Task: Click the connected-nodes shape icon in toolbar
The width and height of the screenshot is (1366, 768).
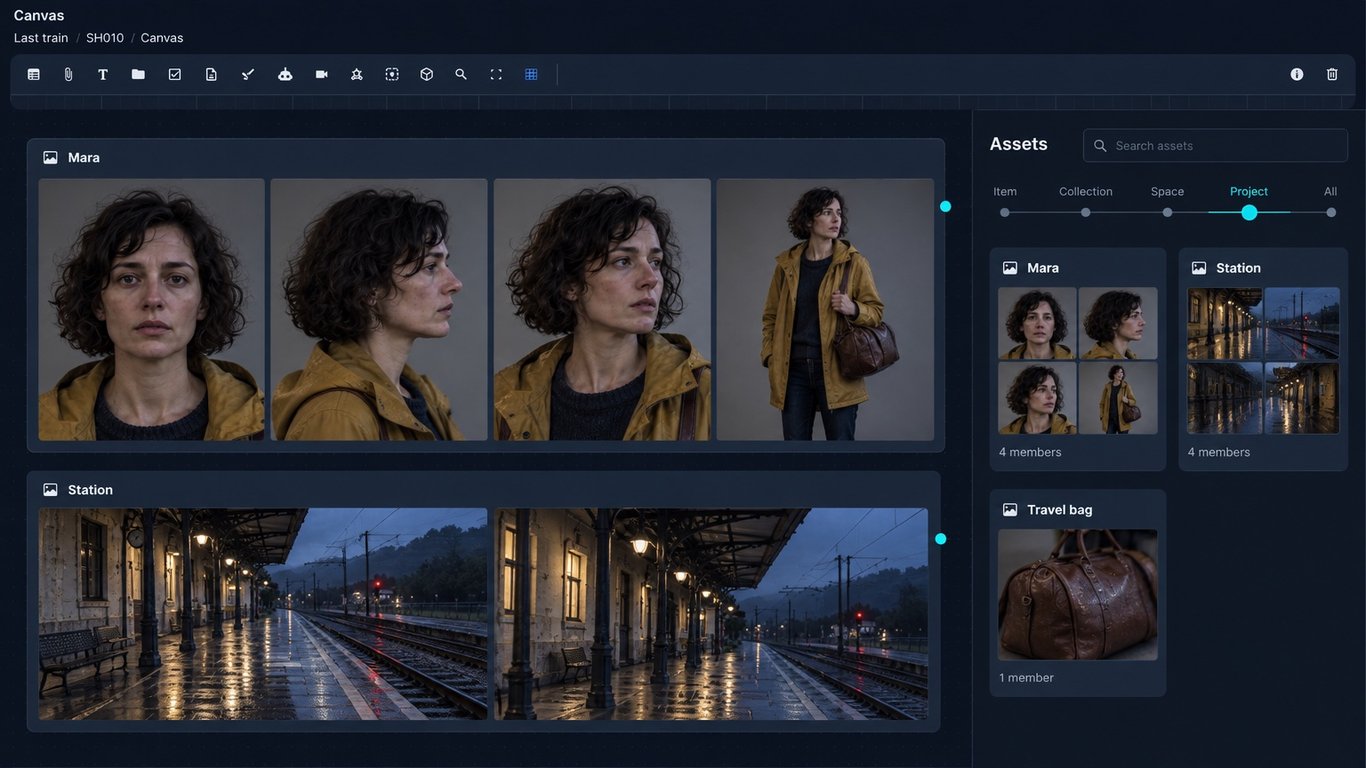Action: 356,74
